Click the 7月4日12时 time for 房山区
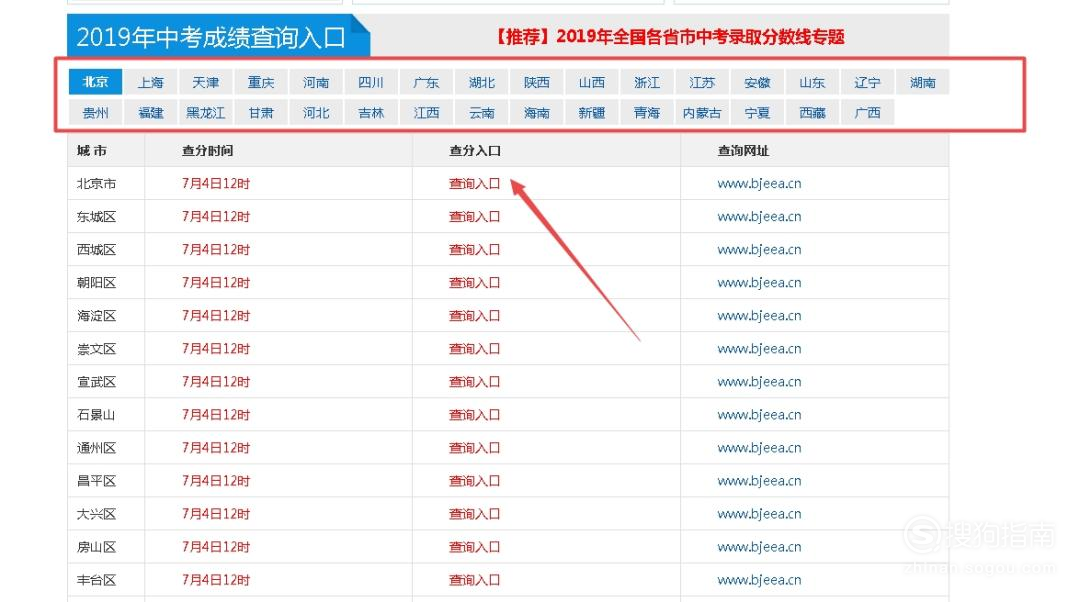 tap(216, 547)
